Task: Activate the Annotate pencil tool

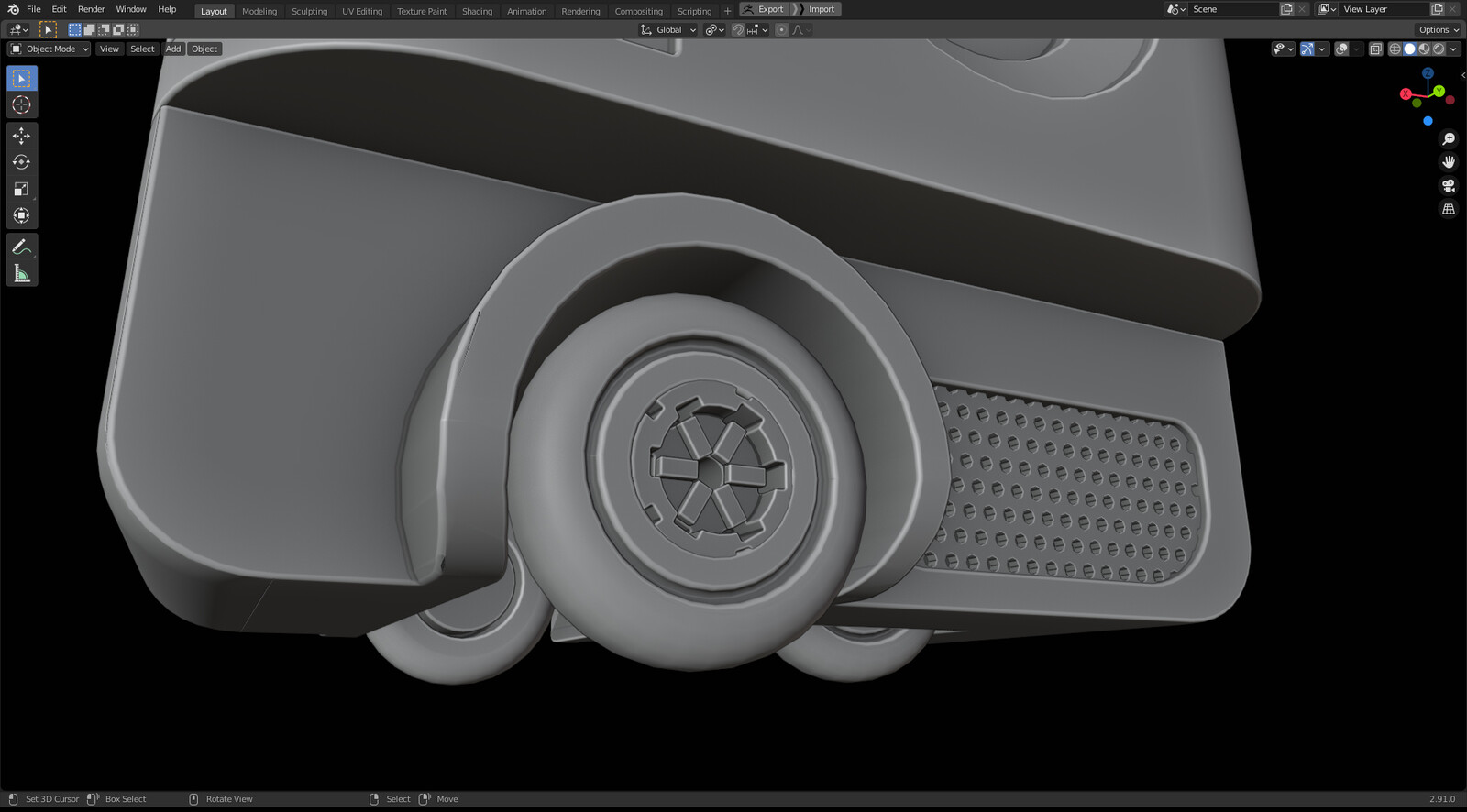Action: click(22, 247)
